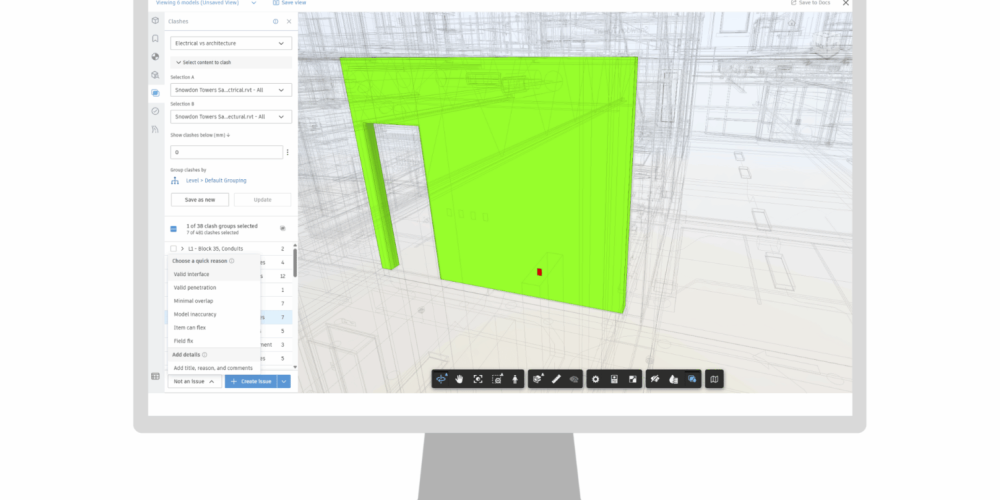Collapse the Select content to clash section
Viewport: 1000px width, 500px height.
point(178,62)
